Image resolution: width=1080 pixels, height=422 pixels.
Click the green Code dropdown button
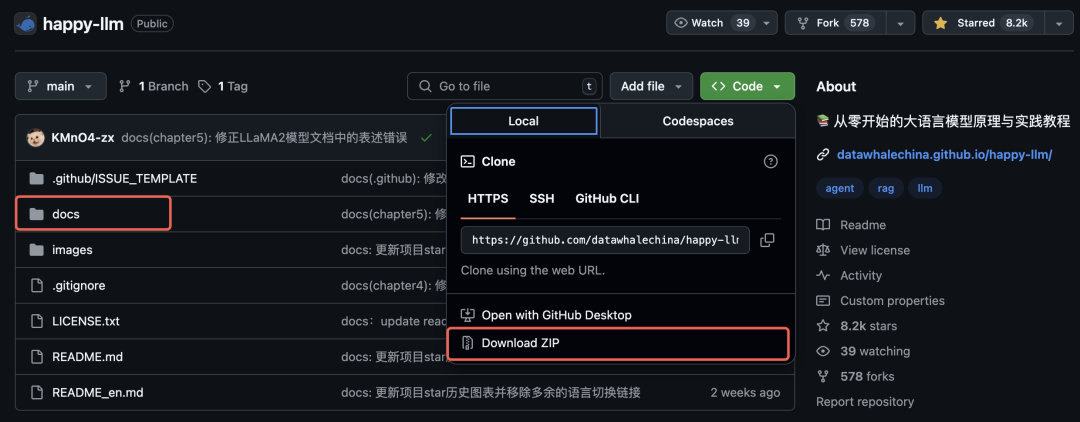tap(747, 86)
